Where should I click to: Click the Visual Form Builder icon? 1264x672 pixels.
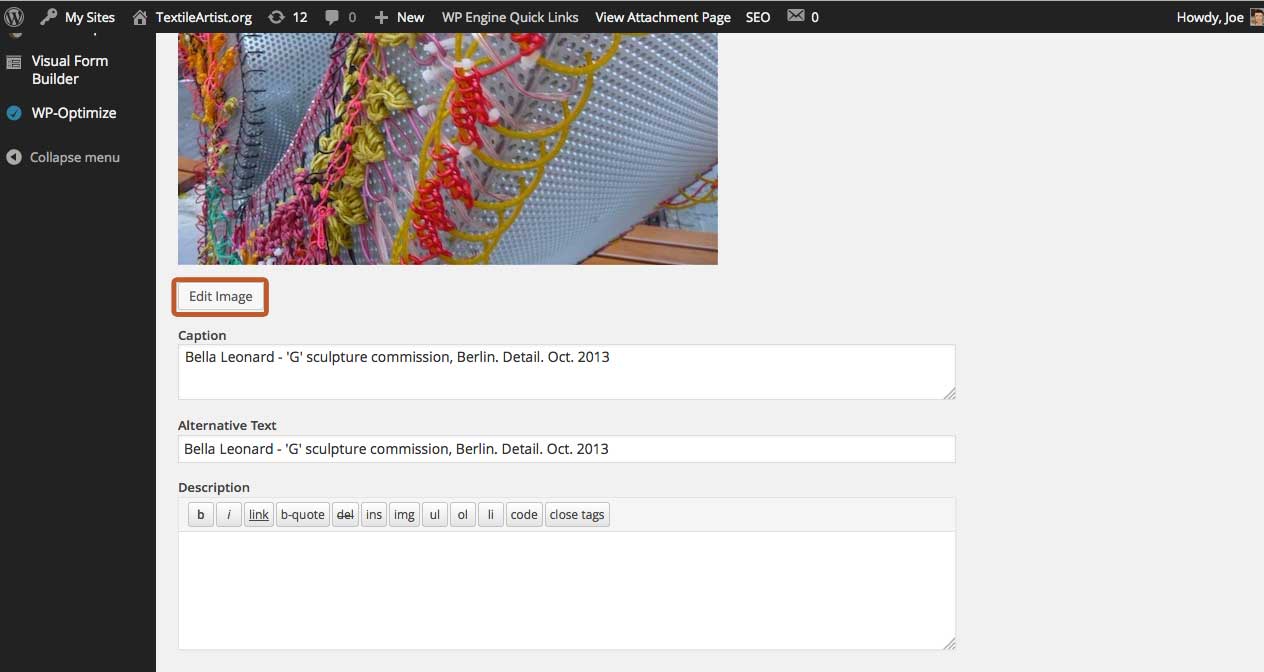pos(14,61)
